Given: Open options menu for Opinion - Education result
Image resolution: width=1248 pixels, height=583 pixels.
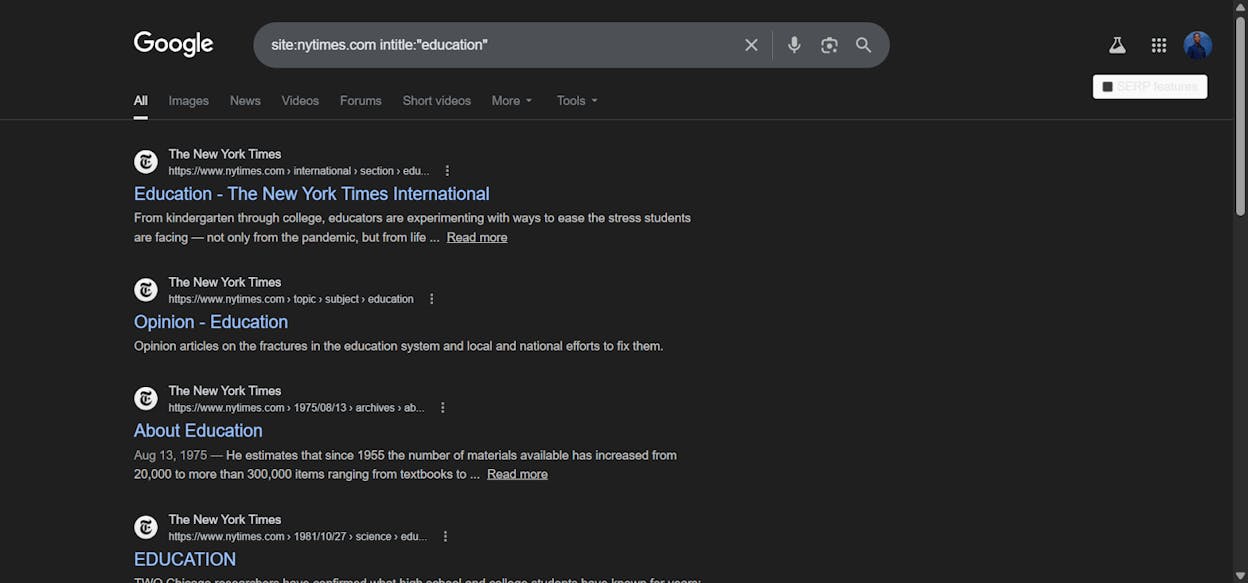Looking at the screenshot, I should pos(432,299).
